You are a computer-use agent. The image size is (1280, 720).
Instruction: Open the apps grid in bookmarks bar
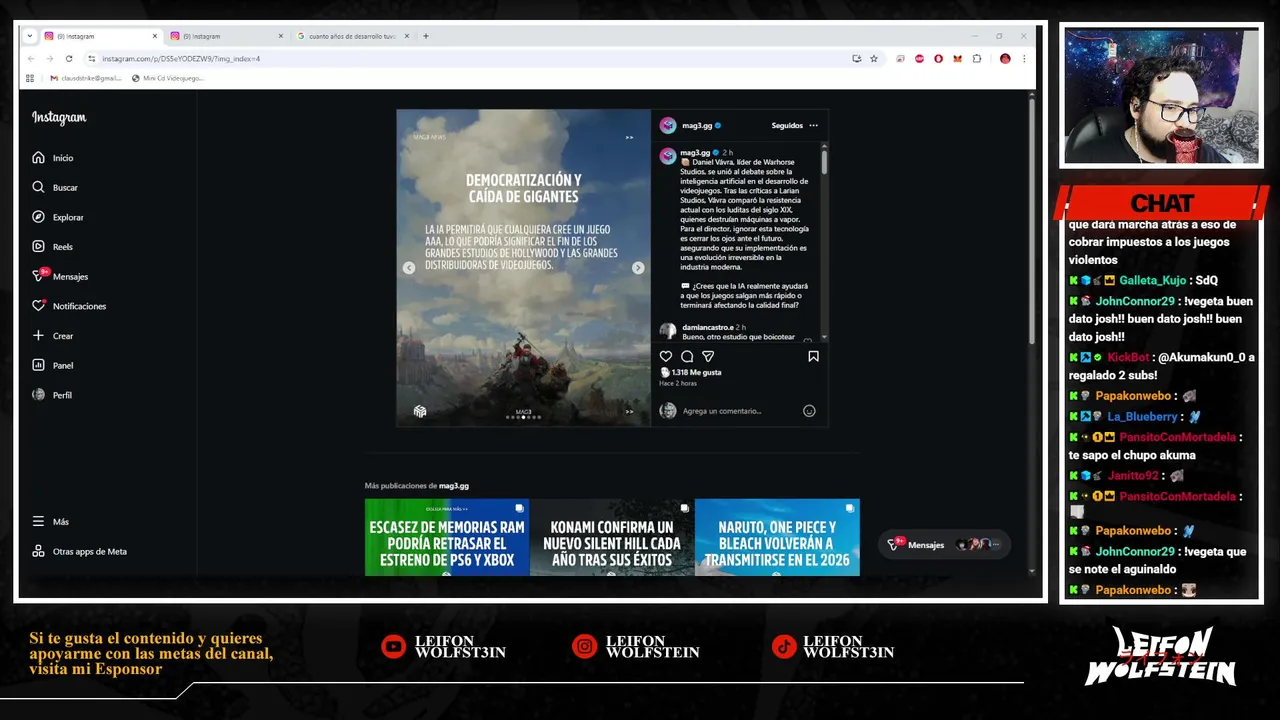(30, 78)
